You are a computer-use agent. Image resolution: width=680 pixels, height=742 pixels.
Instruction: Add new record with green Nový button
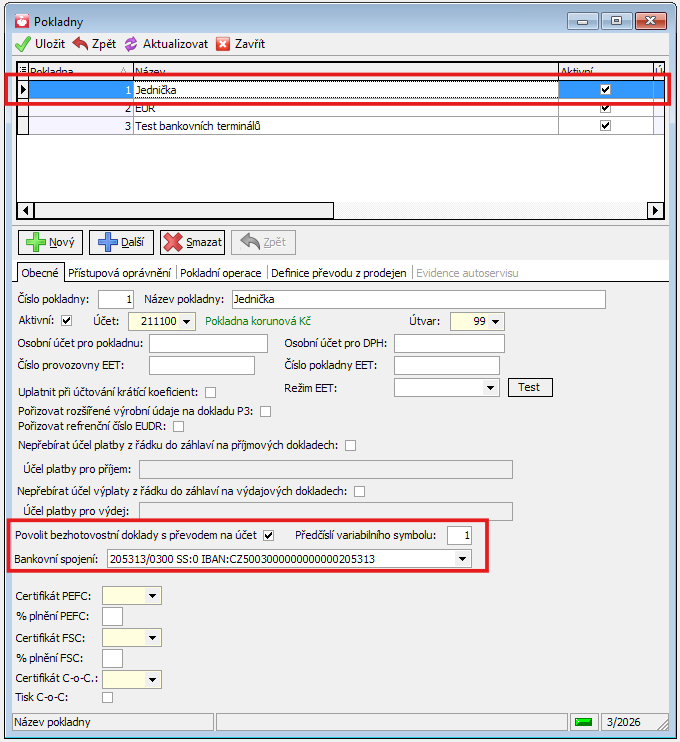coord(48,242)
